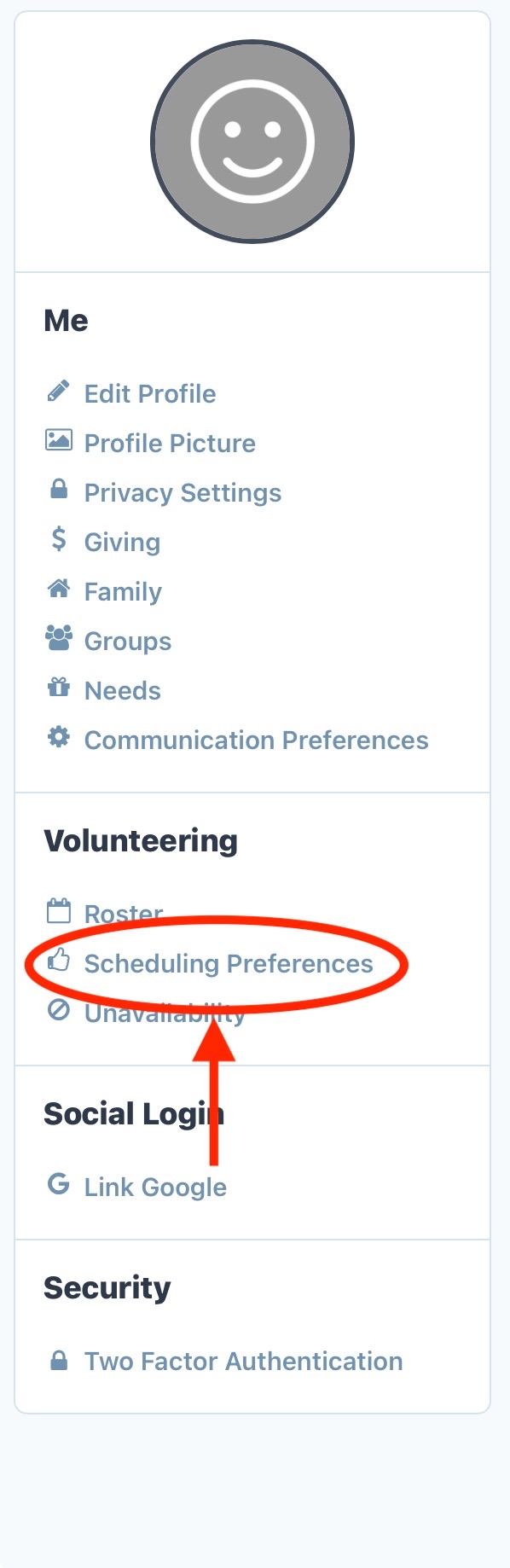510x1568 pixels.
Task: Click the people icon beside Groups
Action: point(58,638)
